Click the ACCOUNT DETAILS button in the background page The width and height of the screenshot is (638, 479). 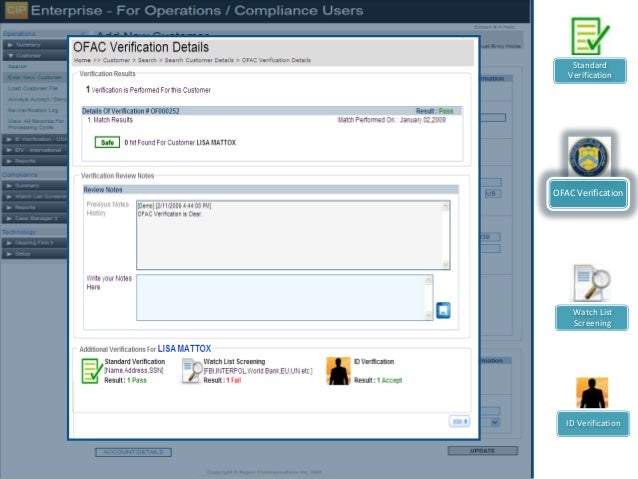(x=133, y=452)
